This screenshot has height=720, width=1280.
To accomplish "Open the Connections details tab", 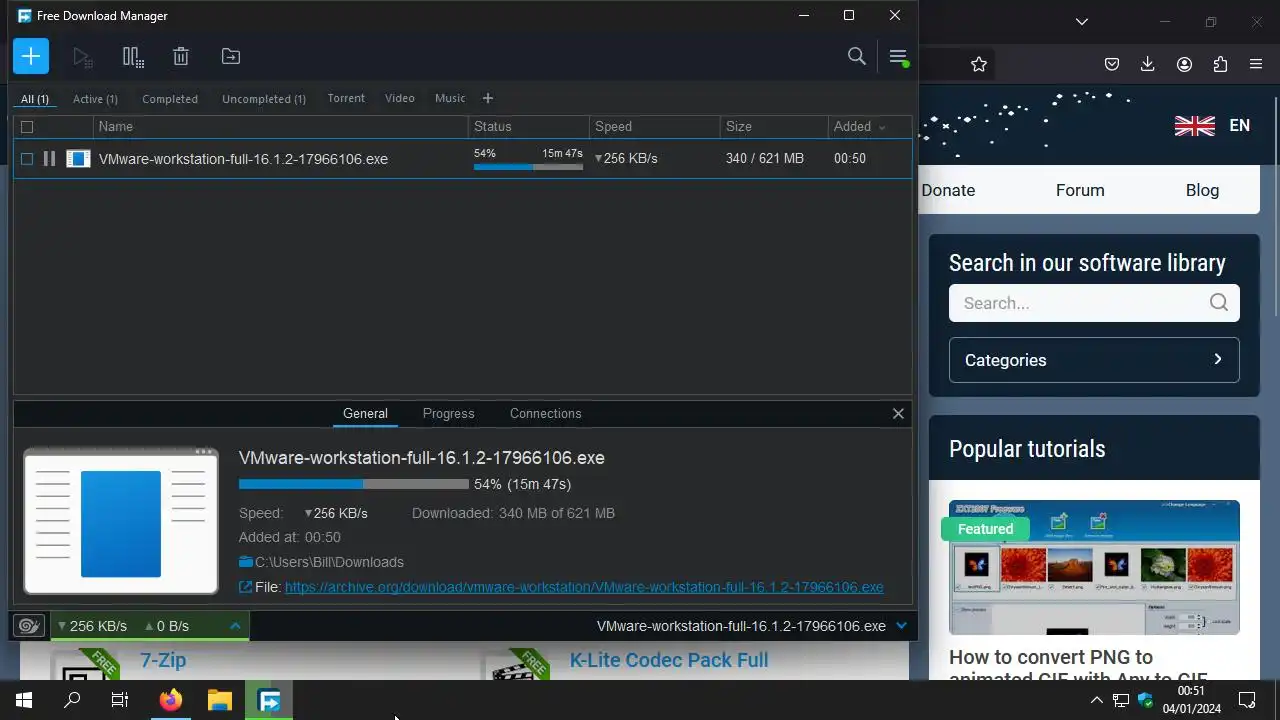I will (x=545, y=413).
